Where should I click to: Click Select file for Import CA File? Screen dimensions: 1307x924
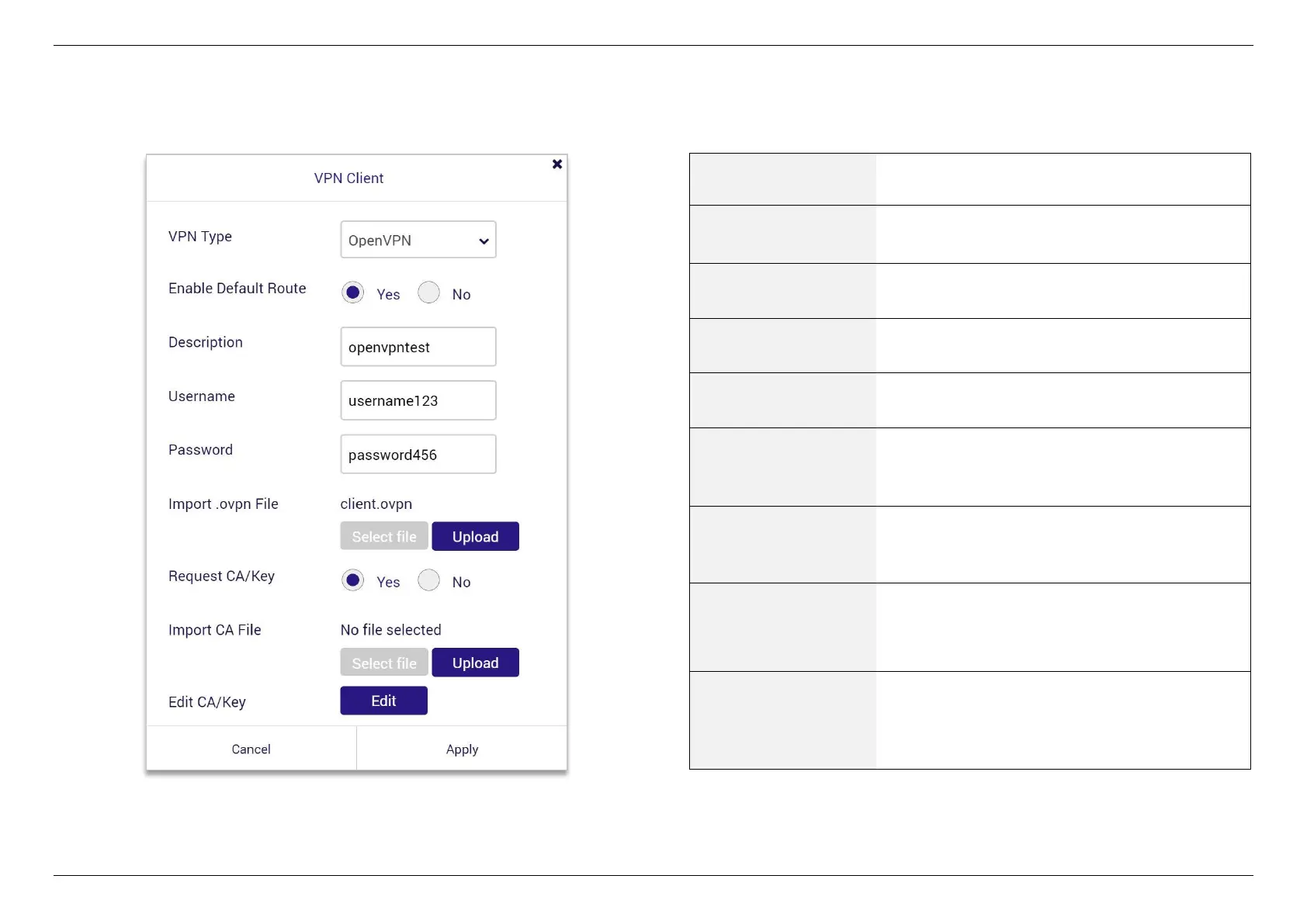pyautogui.click(x=384, y=663)
